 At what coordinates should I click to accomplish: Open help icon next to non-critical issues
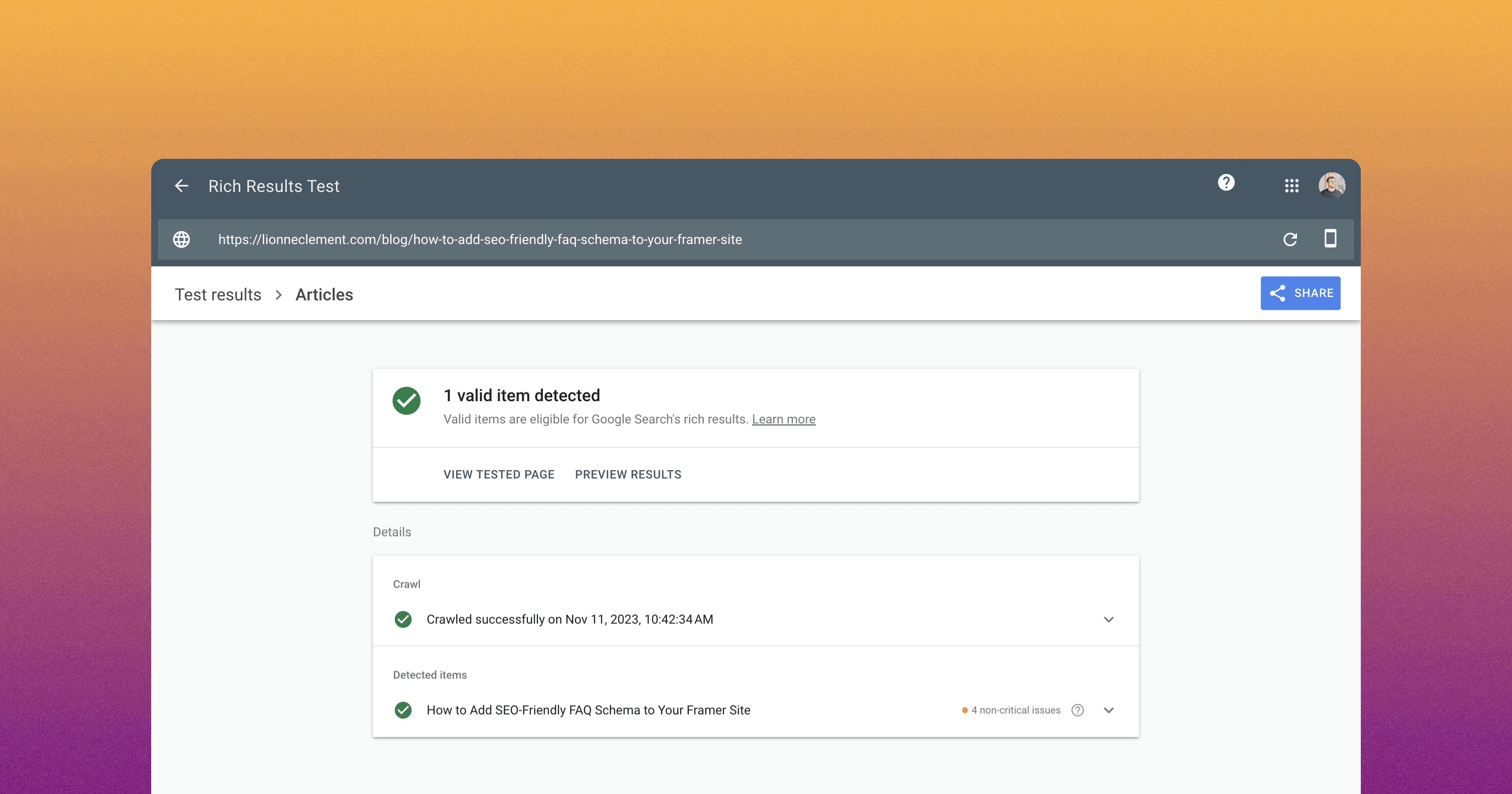click(x=1078, y=710)
